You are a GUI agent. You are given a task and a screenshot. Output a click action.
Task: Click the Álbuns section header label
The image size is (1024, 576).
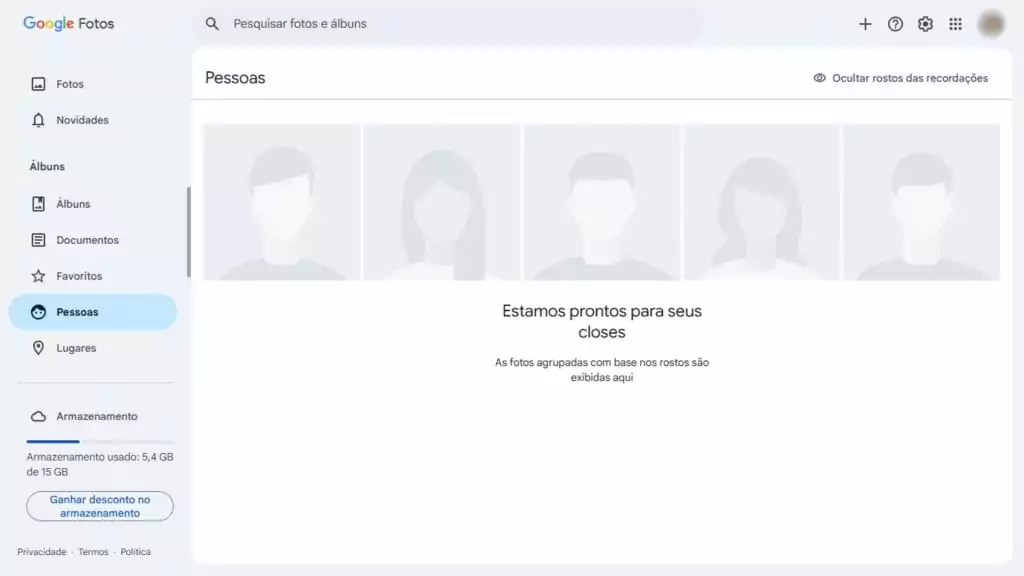coord(47,167)
